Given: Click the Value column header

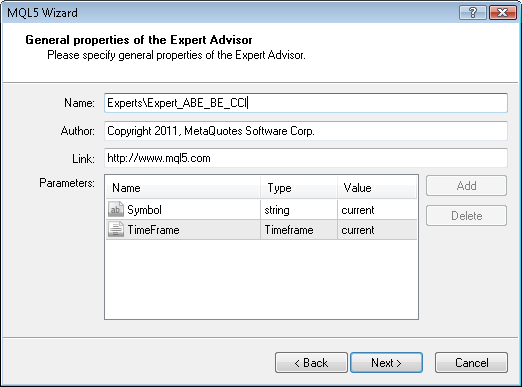Looking at the screenshot, I should point(377,188).
